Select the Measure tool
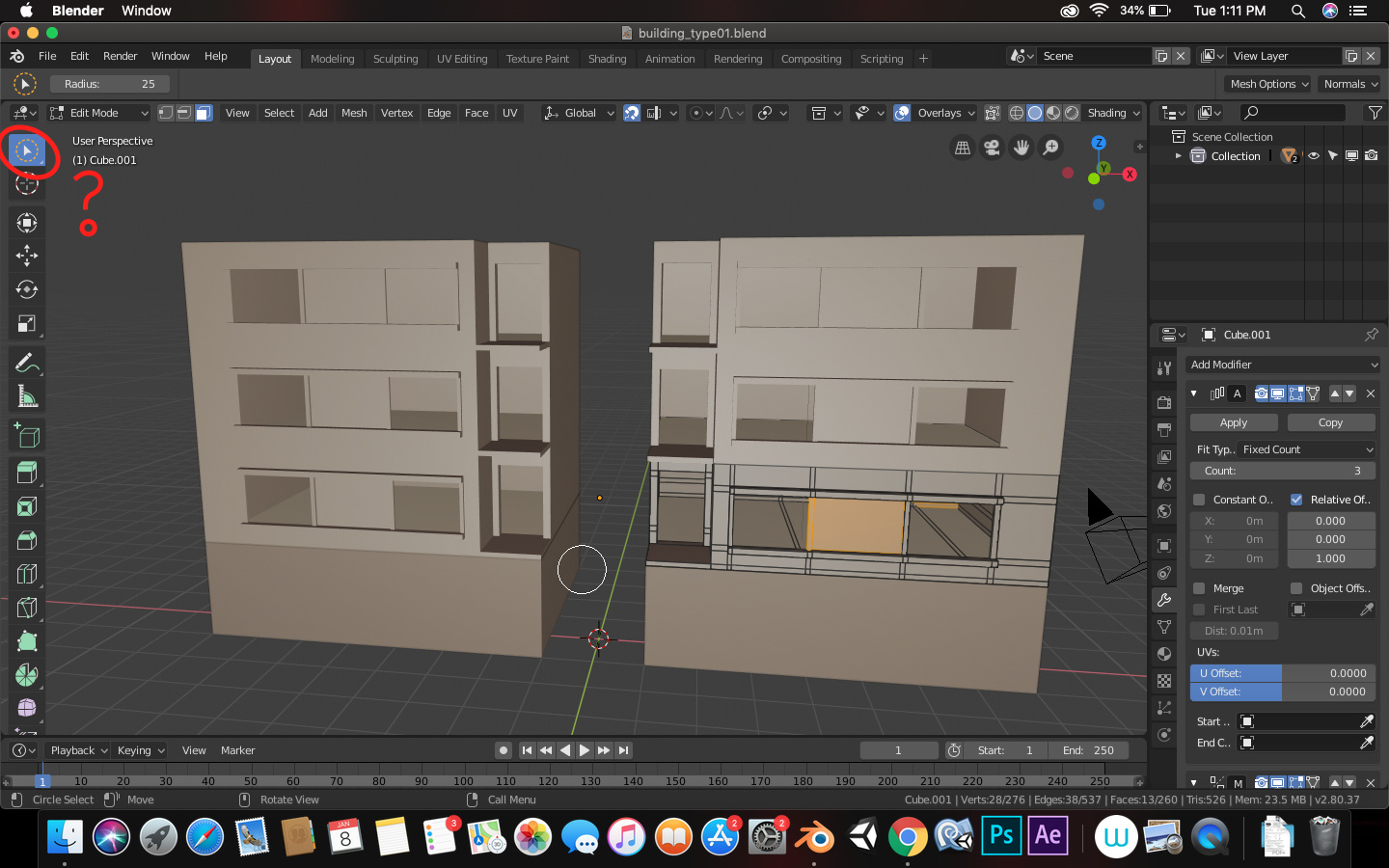Viewport: 1389px width, 868px height. point(26,395)
